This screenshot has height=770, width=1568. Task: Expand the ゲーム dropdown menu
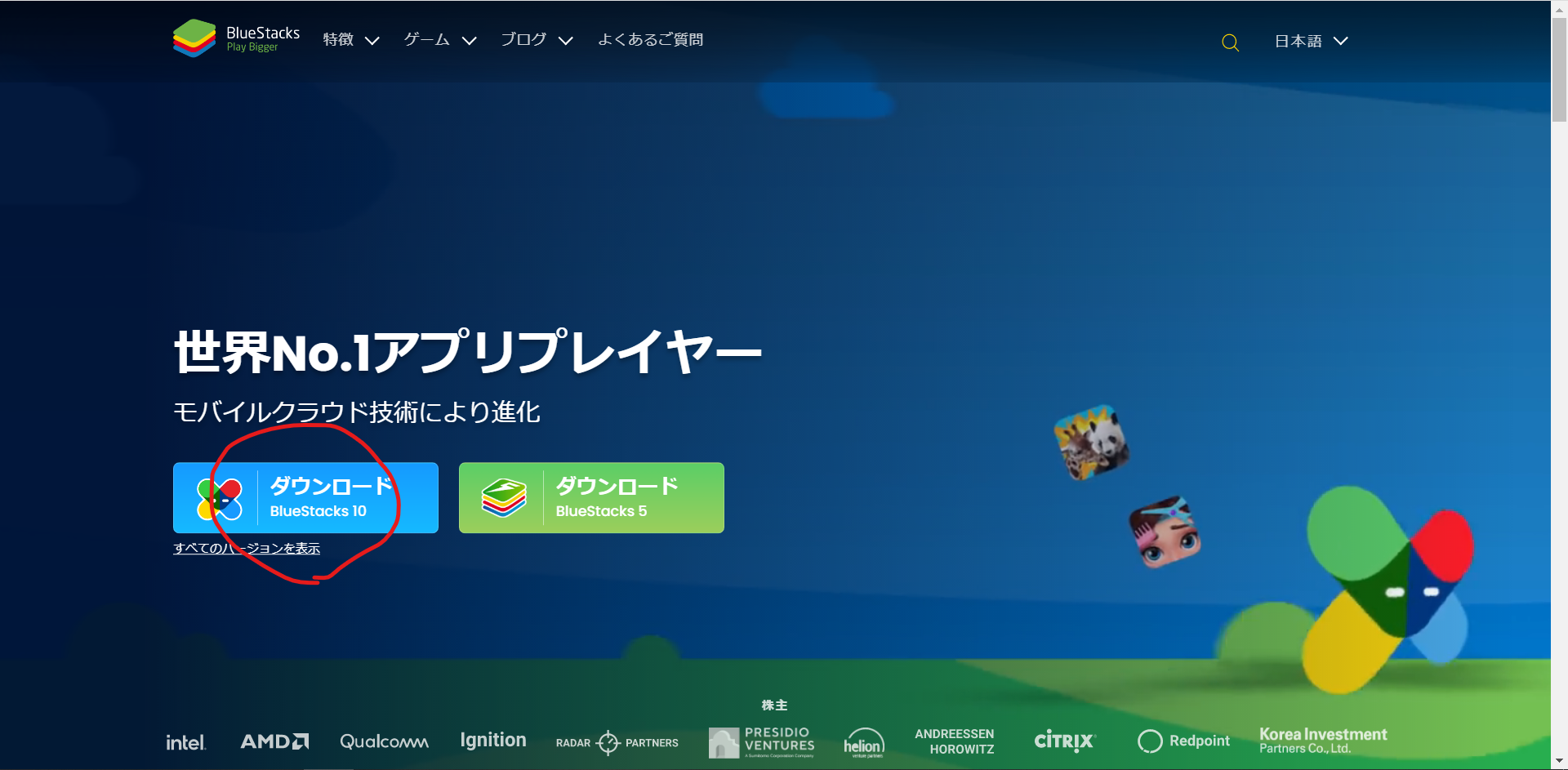[439, 40]
